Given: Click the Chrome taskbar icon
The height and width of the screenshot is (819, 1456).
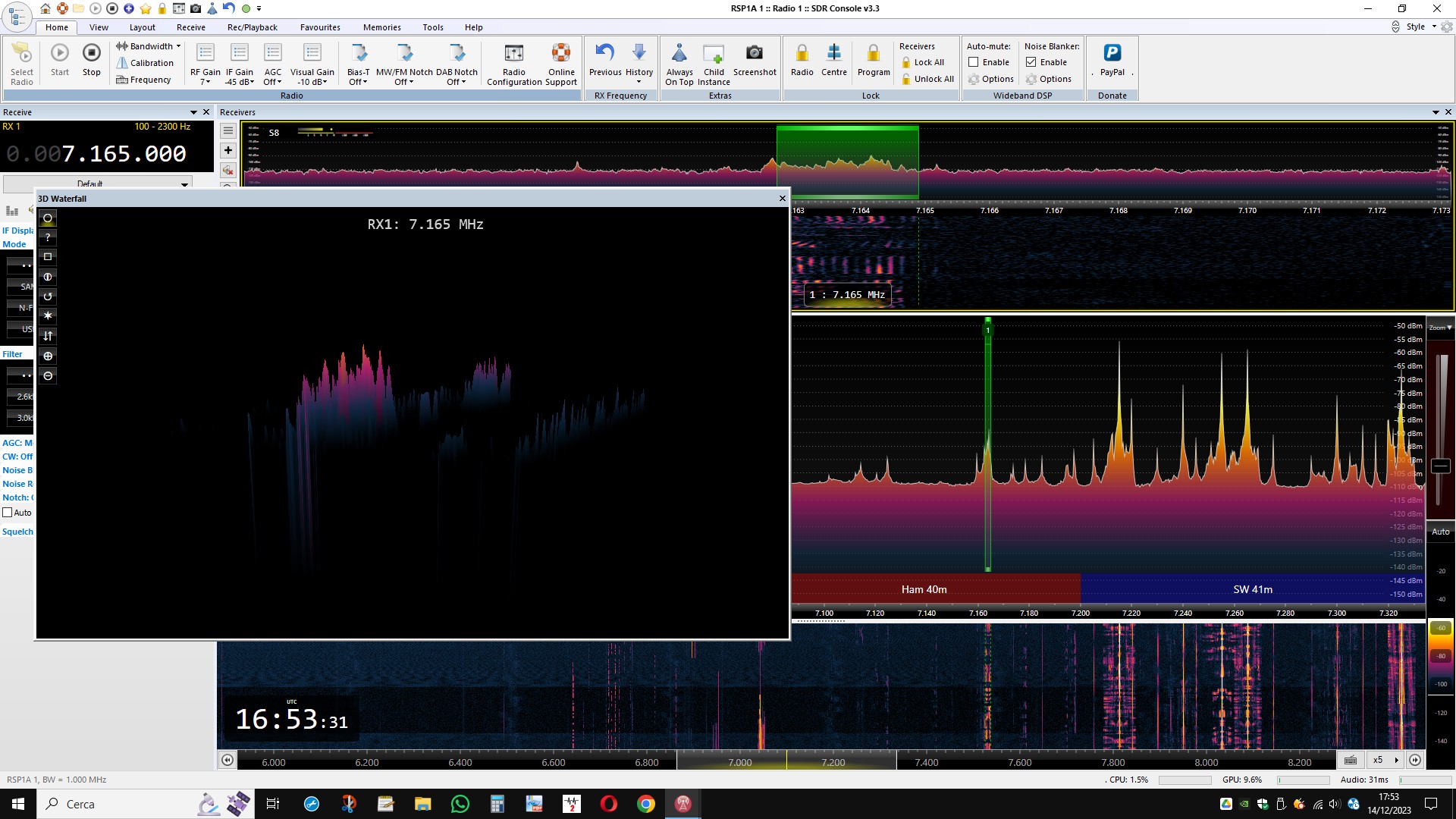Looking at the screenshot, I should pos(645,804).
